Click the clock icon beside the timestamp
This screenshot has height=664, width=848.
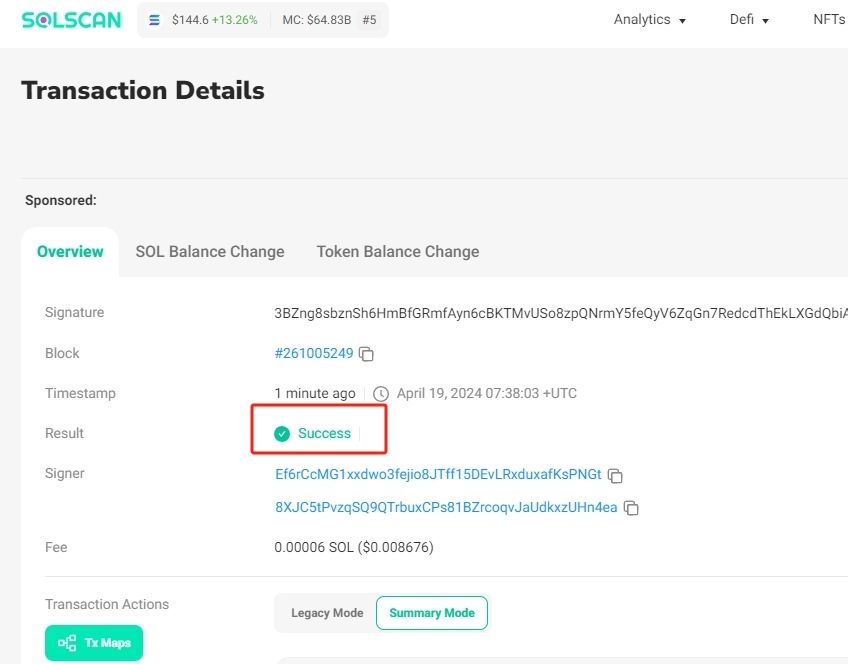pos(380,394)
